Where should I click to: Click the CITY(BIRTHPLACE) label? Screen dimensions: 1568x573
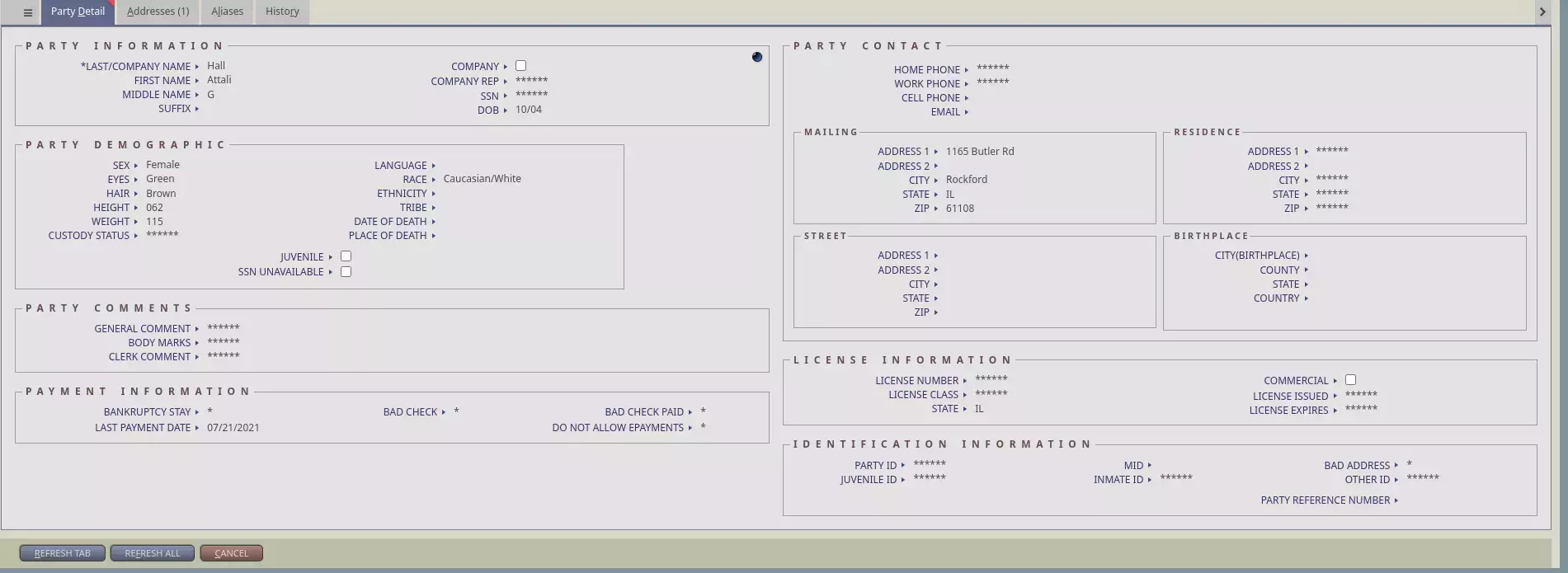(1257, 256)
